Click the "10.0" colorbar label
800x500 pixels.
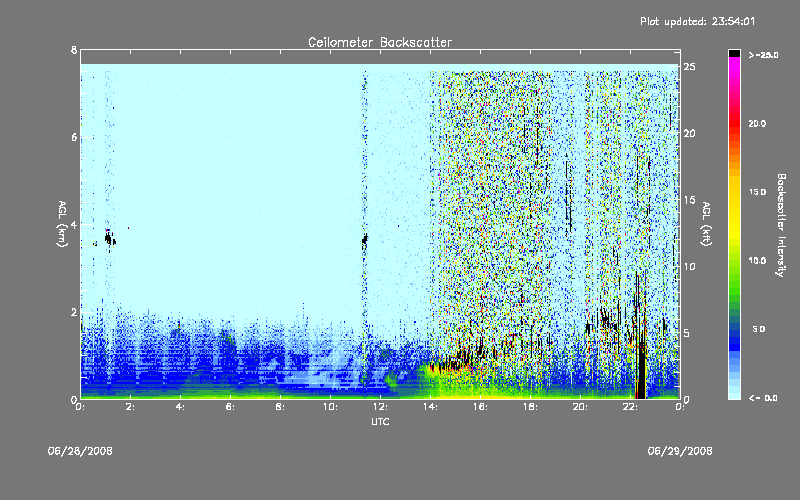pyautogui.click(x=757, y=261)
